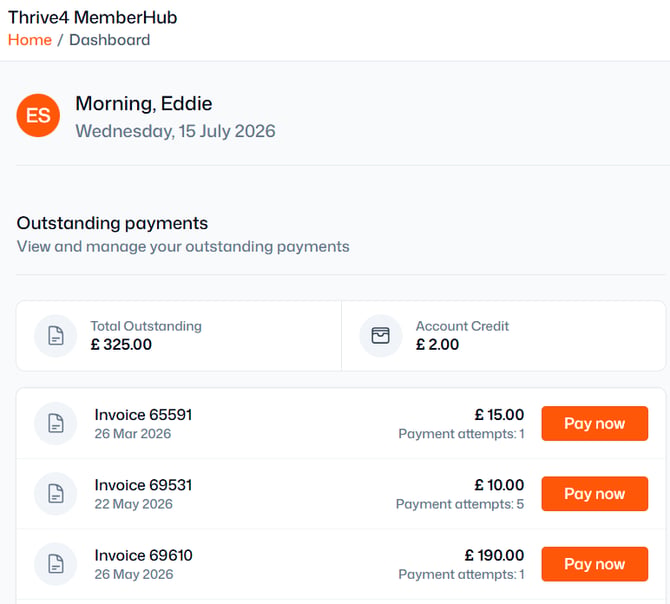Click the document icon for Invoice 69610
Viewport: 670px width, 604px height.
[x=56, y=564]
